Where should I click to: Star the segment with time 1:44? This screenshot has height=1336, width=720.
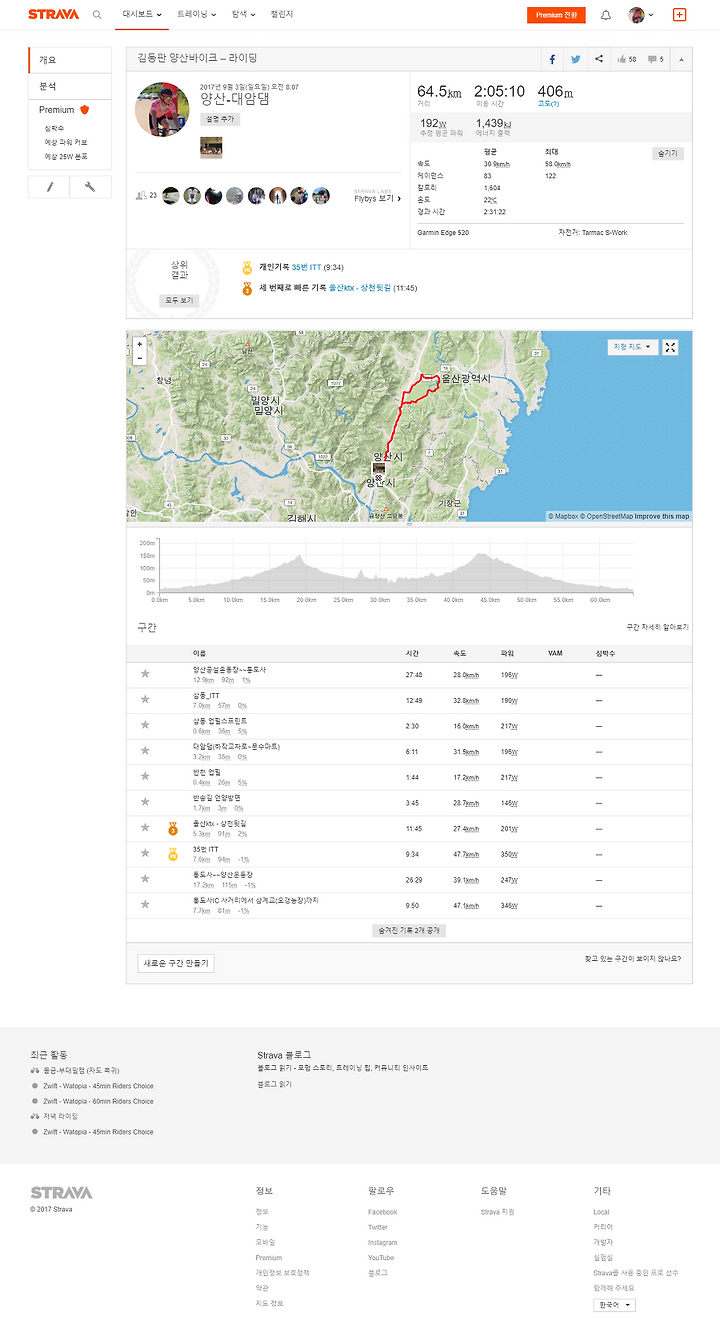145,777
